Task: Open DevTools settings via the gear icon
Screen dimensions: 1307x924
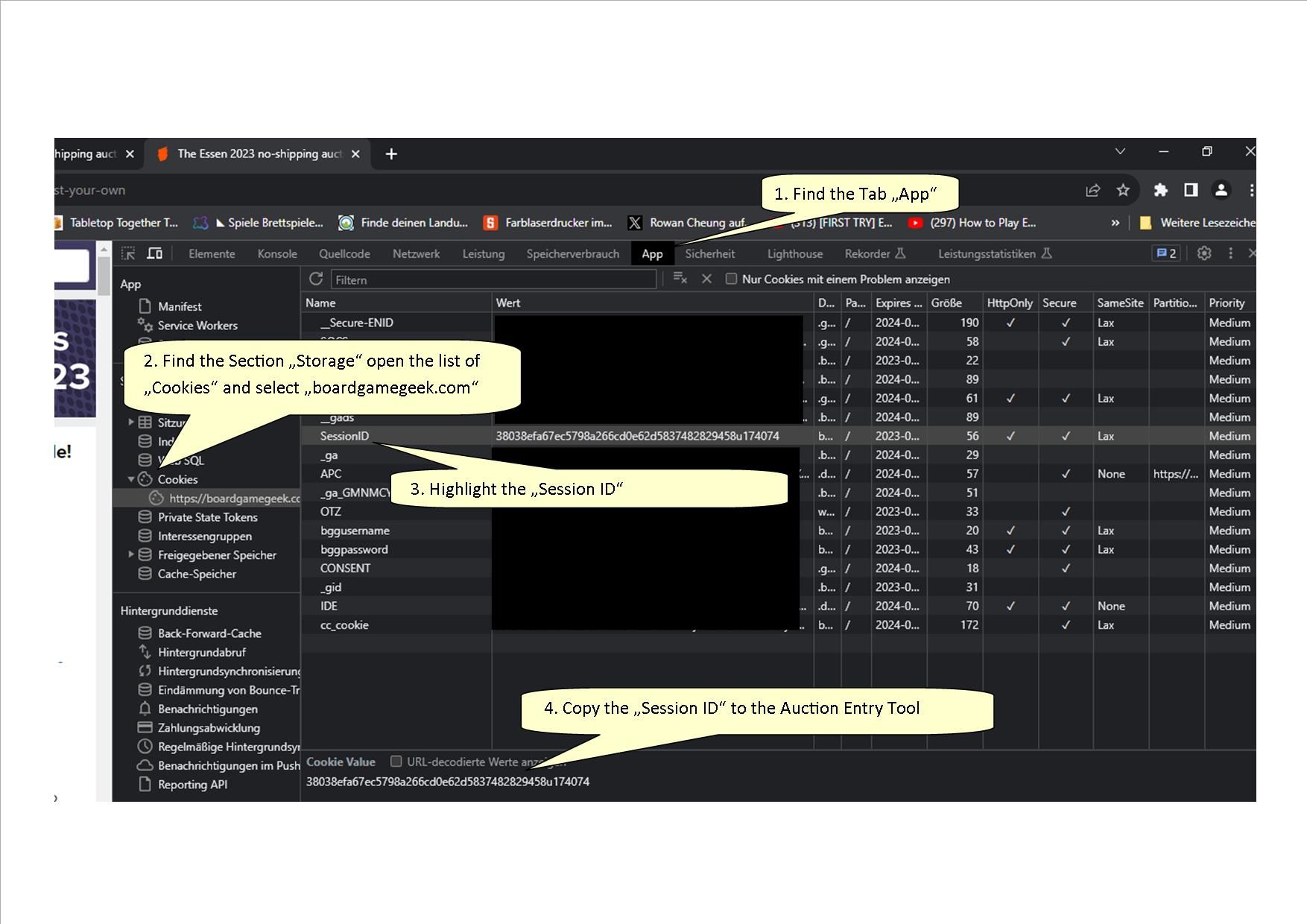Action: point(1204,253)
